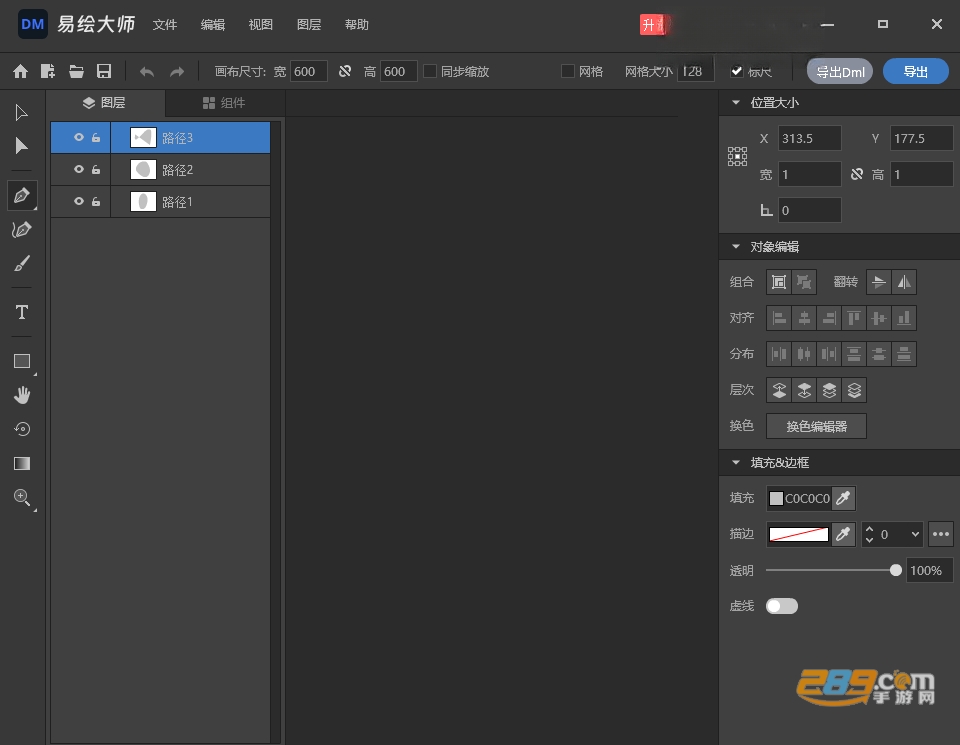Choose the Hand pan tool
The height and width of the screenshot is (745, 960).
tap(22, 395)
